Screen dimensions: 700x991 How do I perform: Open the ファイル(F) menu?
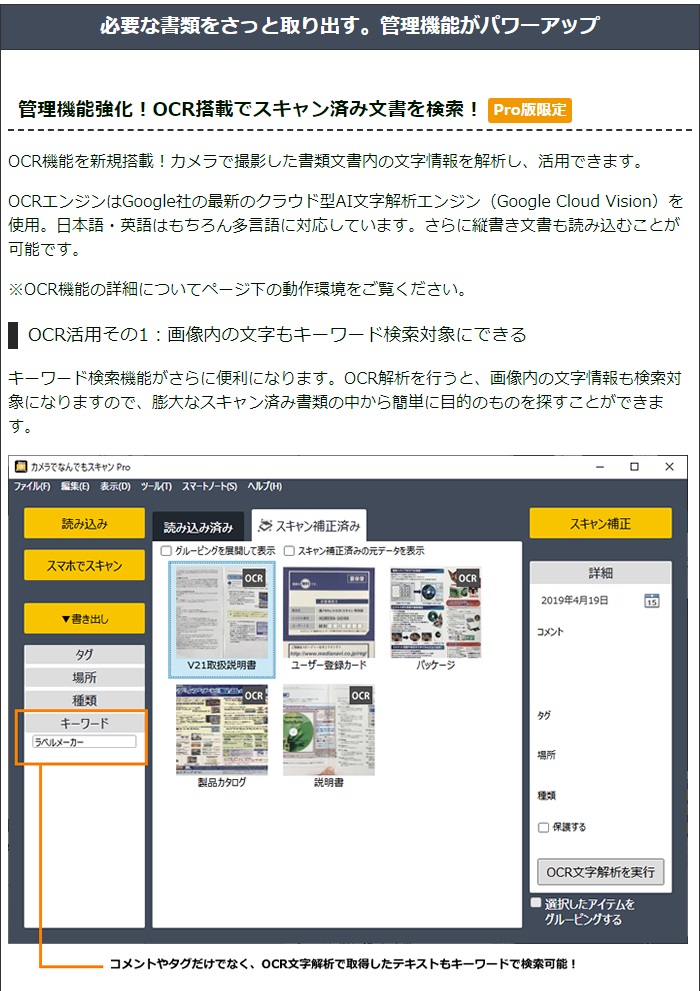(32, 486)
